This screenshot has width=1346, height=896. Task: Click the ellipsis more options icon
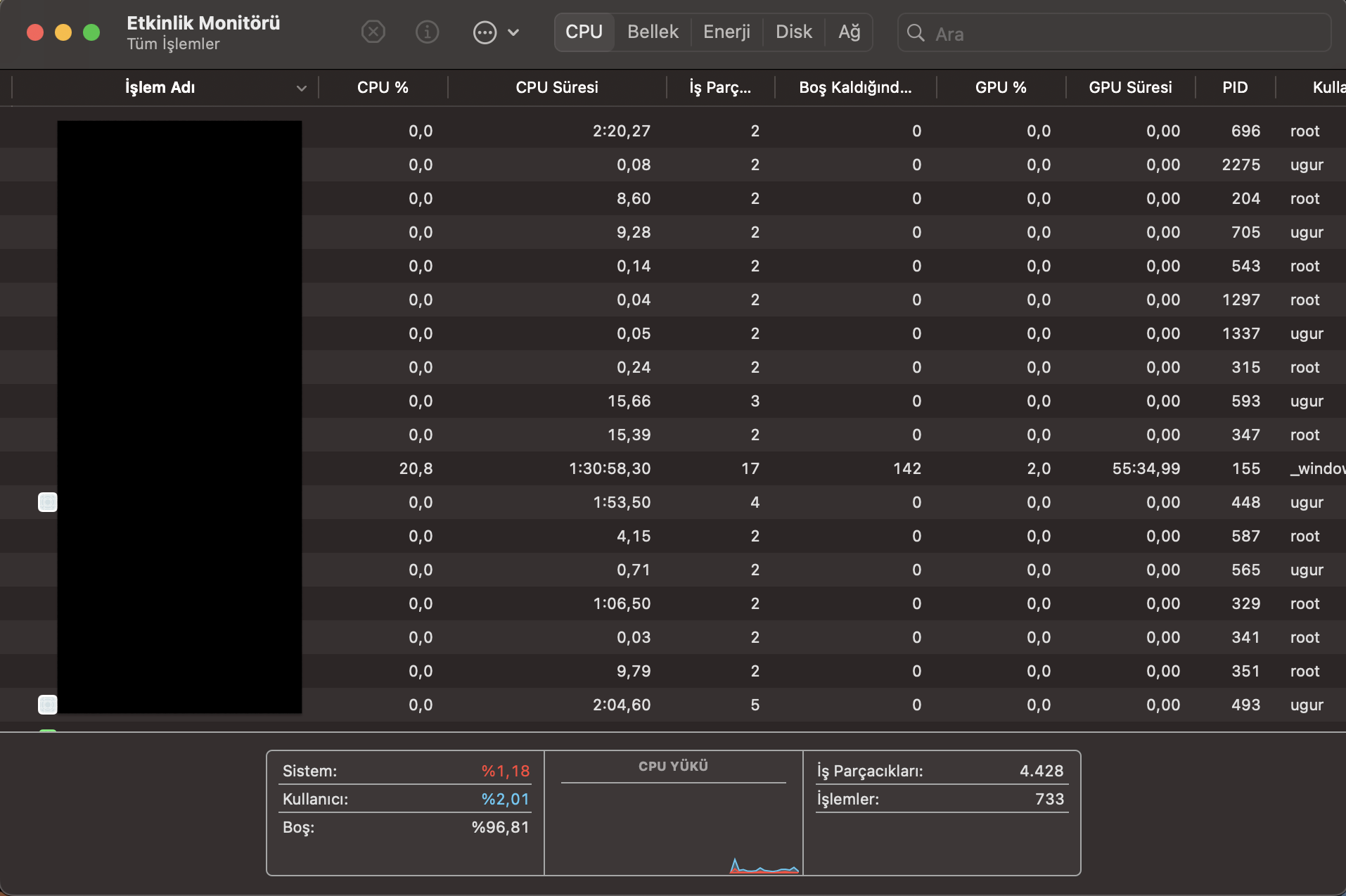click(485, 32)
